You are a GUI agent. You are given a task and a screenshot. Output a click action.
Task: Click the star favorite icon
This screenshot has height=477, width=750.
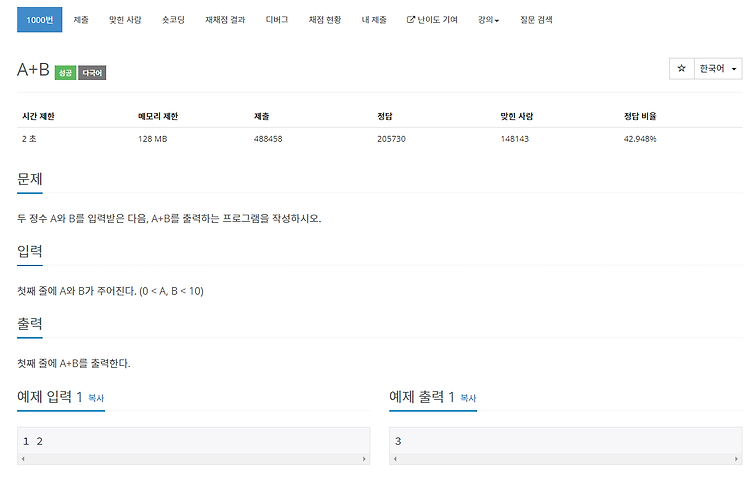tap(682, 68)
